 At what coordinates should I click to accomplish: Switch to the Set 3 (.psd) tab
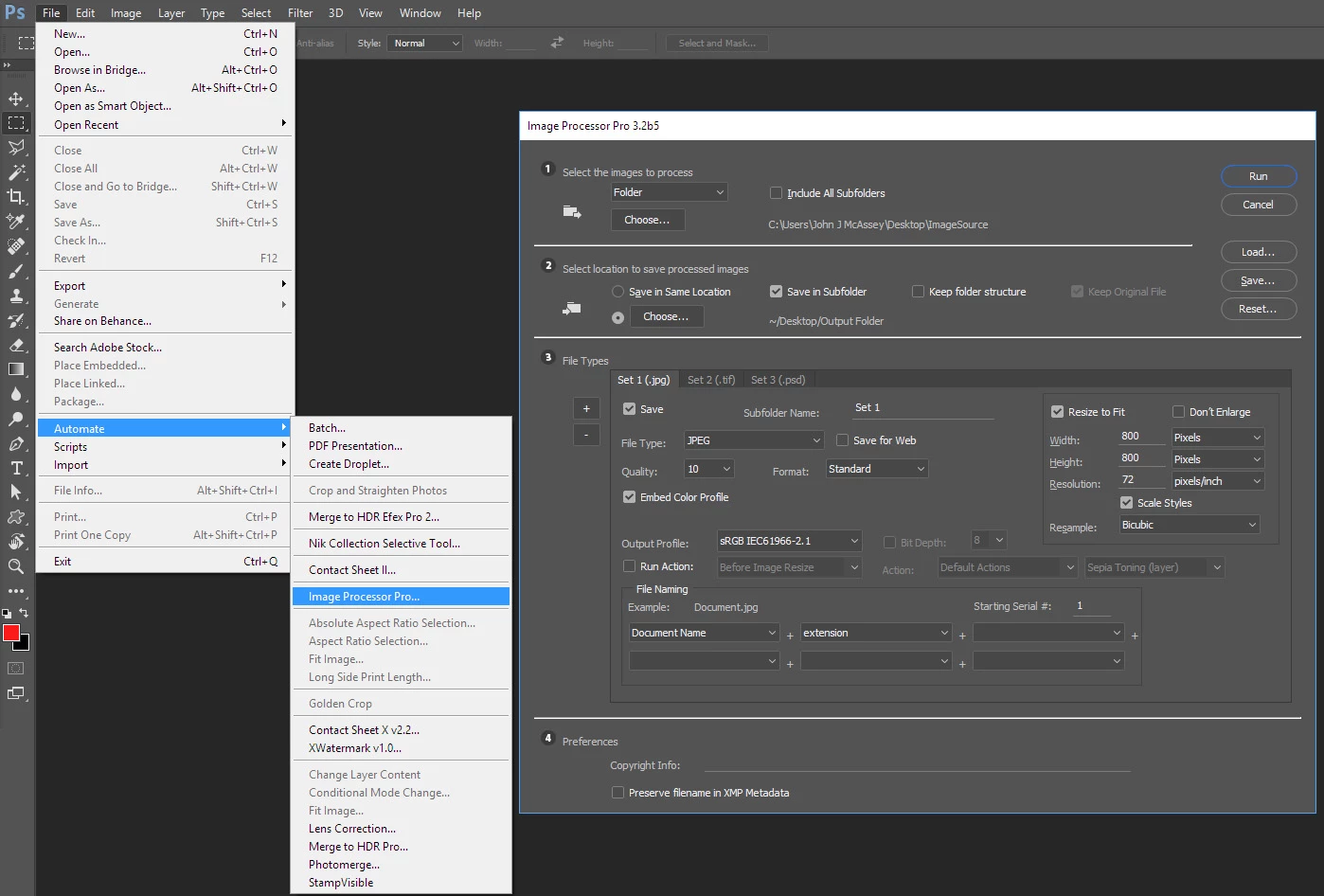[778, 380]
